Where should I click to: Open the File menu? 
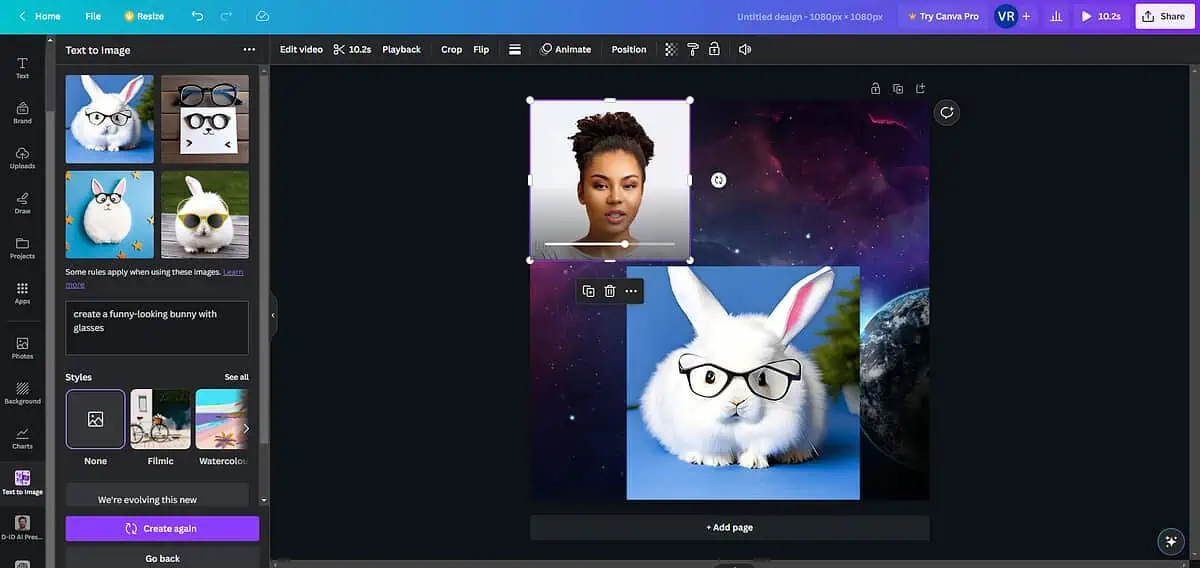[93, 16]
